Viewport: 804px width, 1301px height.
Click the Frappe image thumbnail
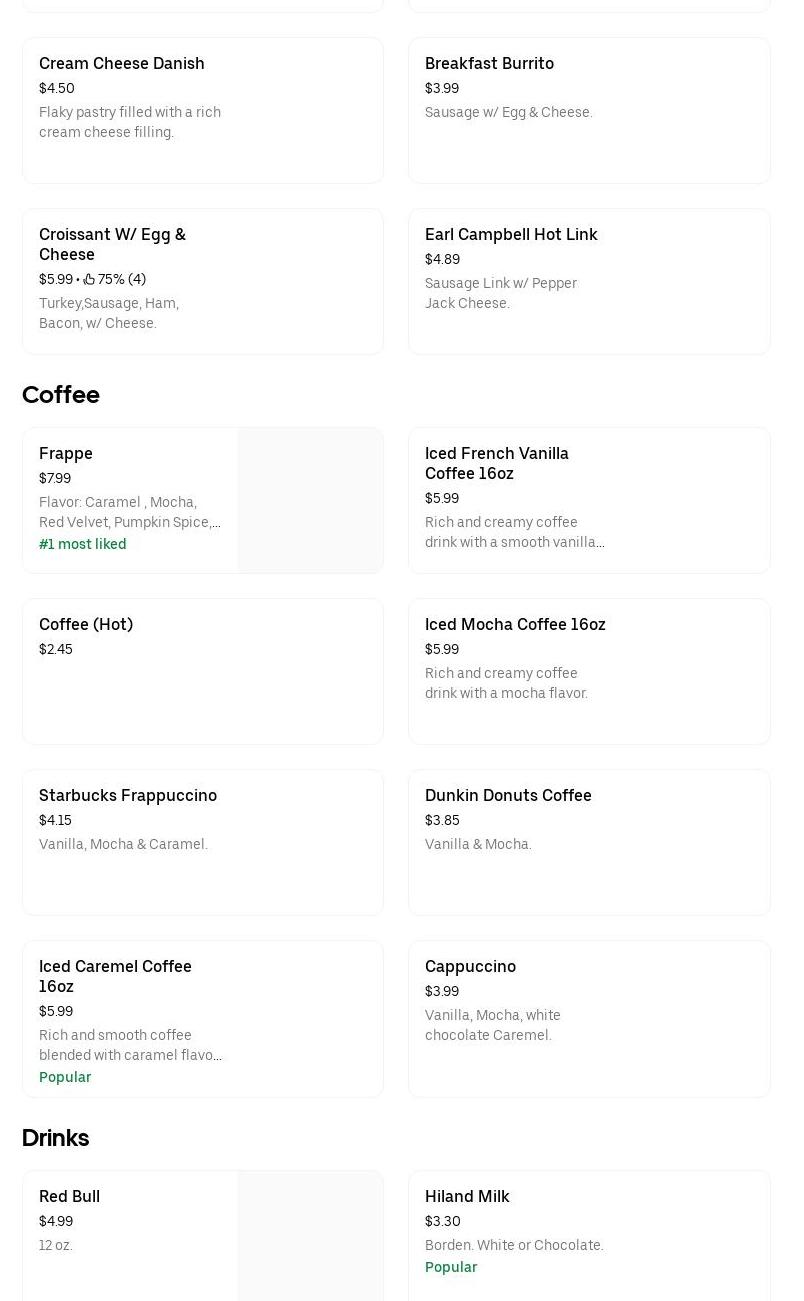click(x=310, y=500)
